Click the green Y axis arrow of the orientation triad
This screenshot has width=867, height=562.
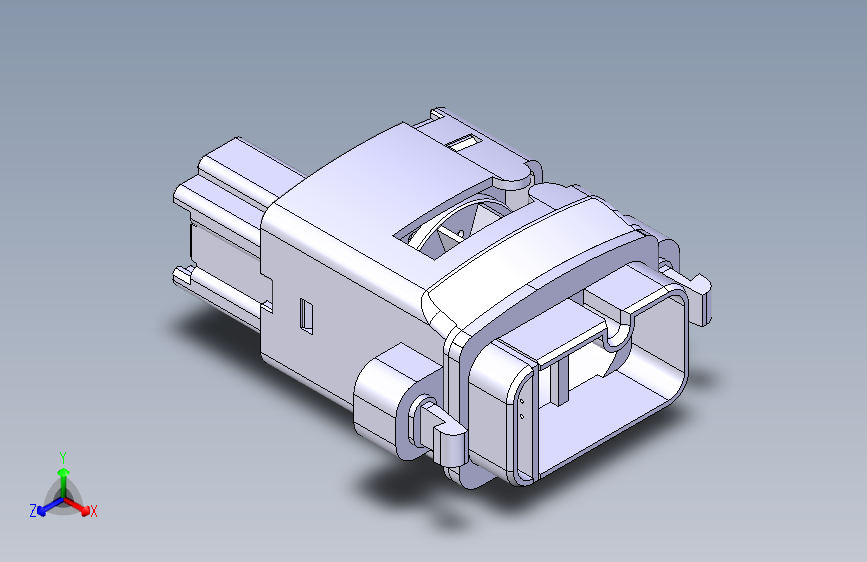tap(64, 481)
